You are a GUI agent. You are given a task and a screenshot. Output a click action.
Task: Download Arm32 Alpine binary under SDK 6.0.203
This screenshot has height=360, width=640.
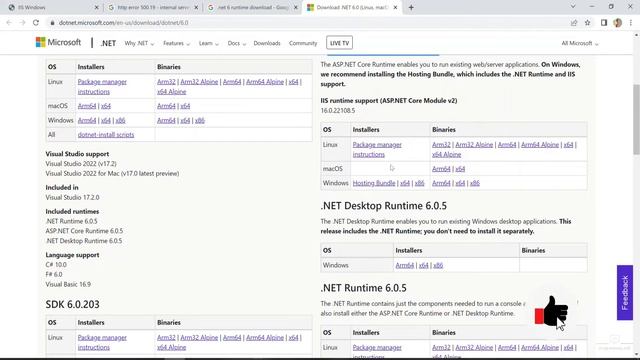[x=199, y=338]
